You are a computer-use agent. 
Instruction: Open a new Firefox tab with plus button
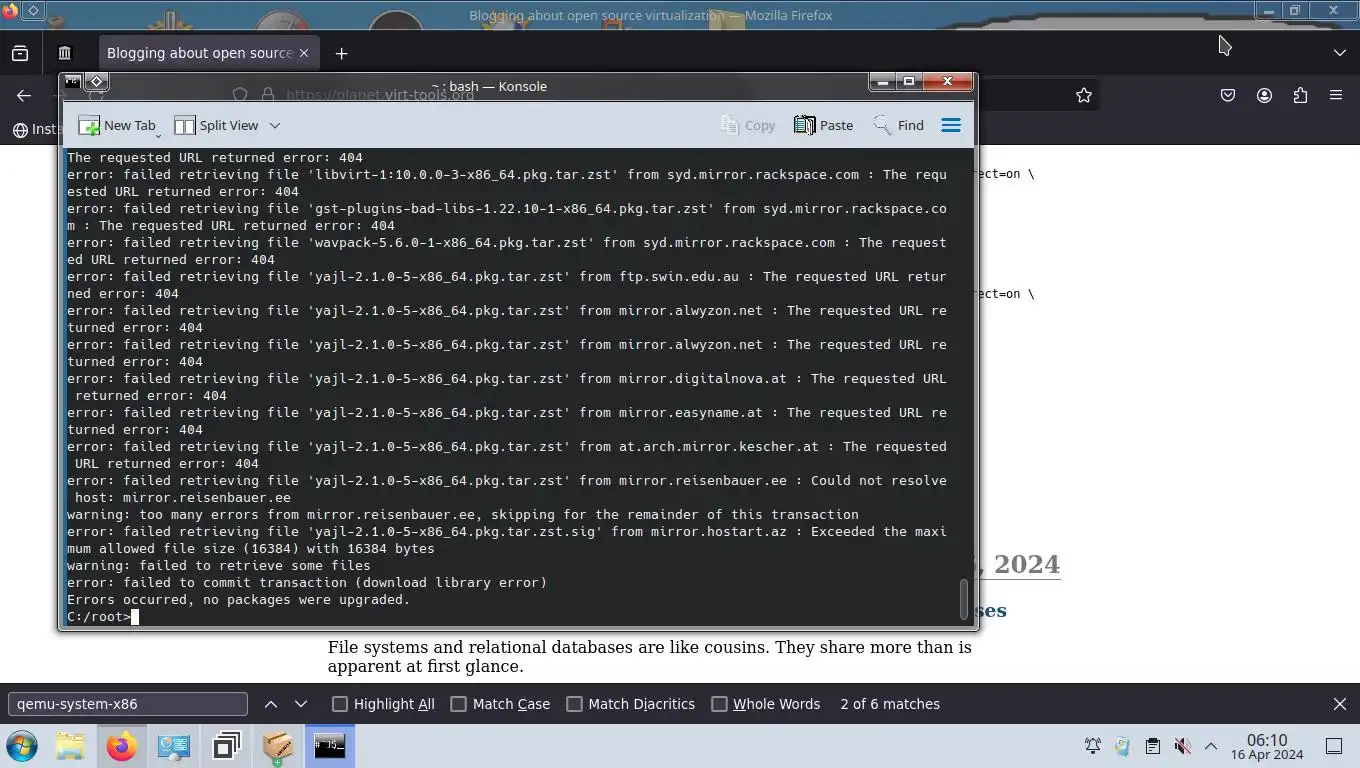341,53
